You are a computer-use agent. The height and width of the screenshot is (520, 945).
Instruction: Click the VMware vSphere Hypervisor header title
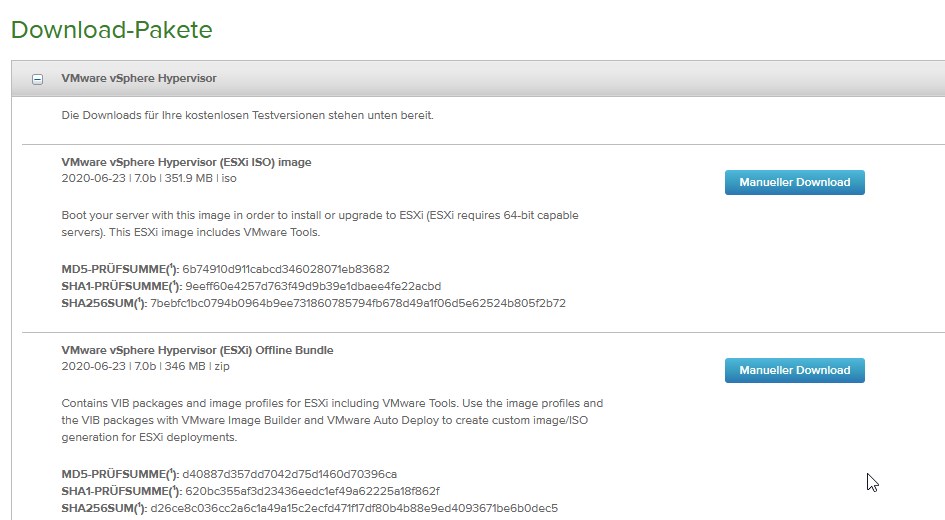pyautogui.click(x=139, y=78)
